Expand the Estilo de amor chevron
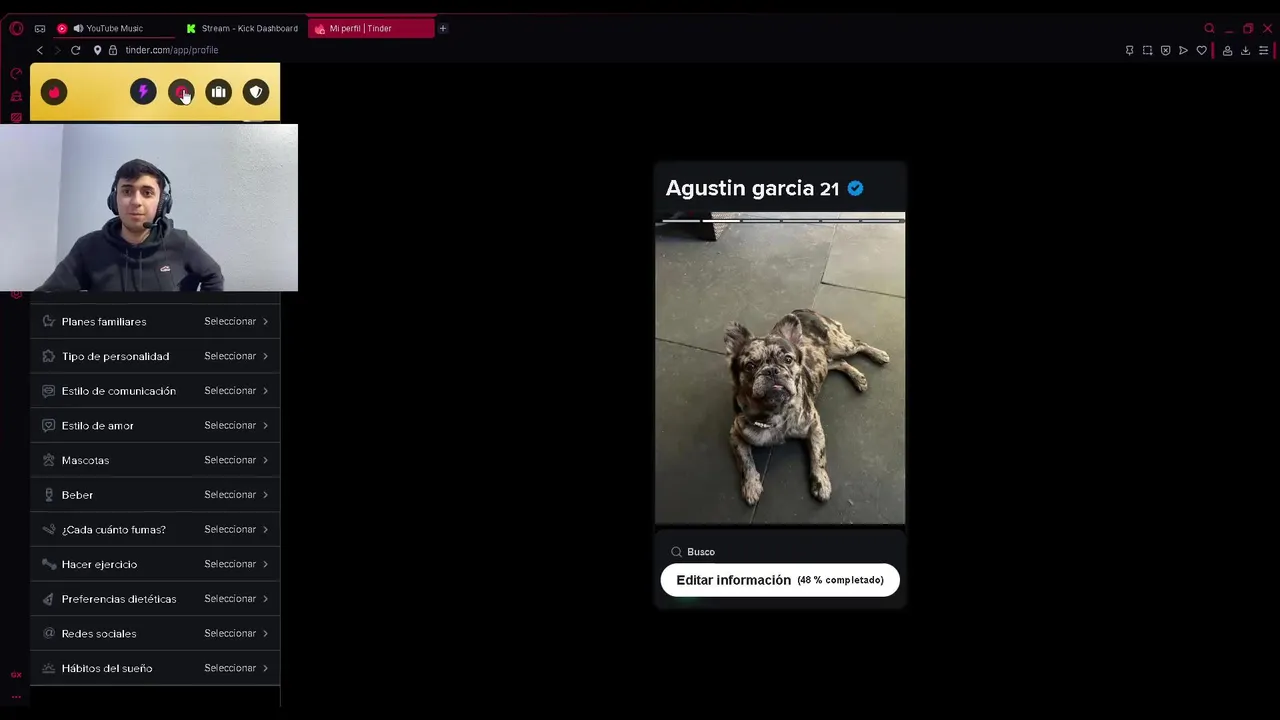This screenshot has width=1280, height=720. 265,425
